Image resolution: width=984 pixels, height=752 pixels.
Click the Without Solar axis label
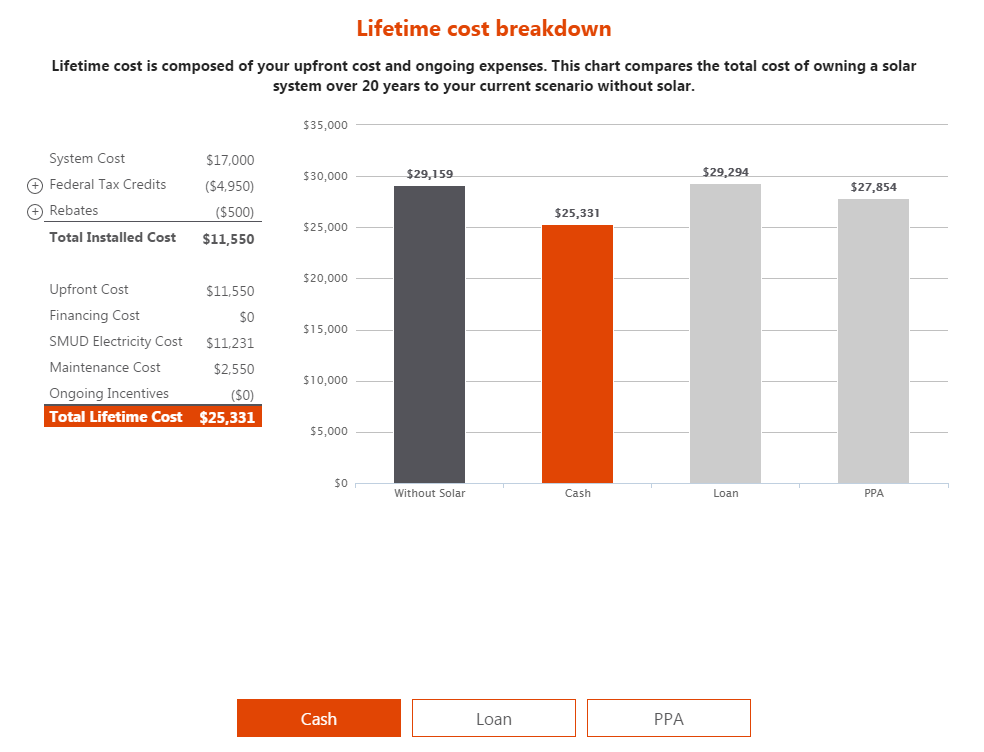(429, 494)
